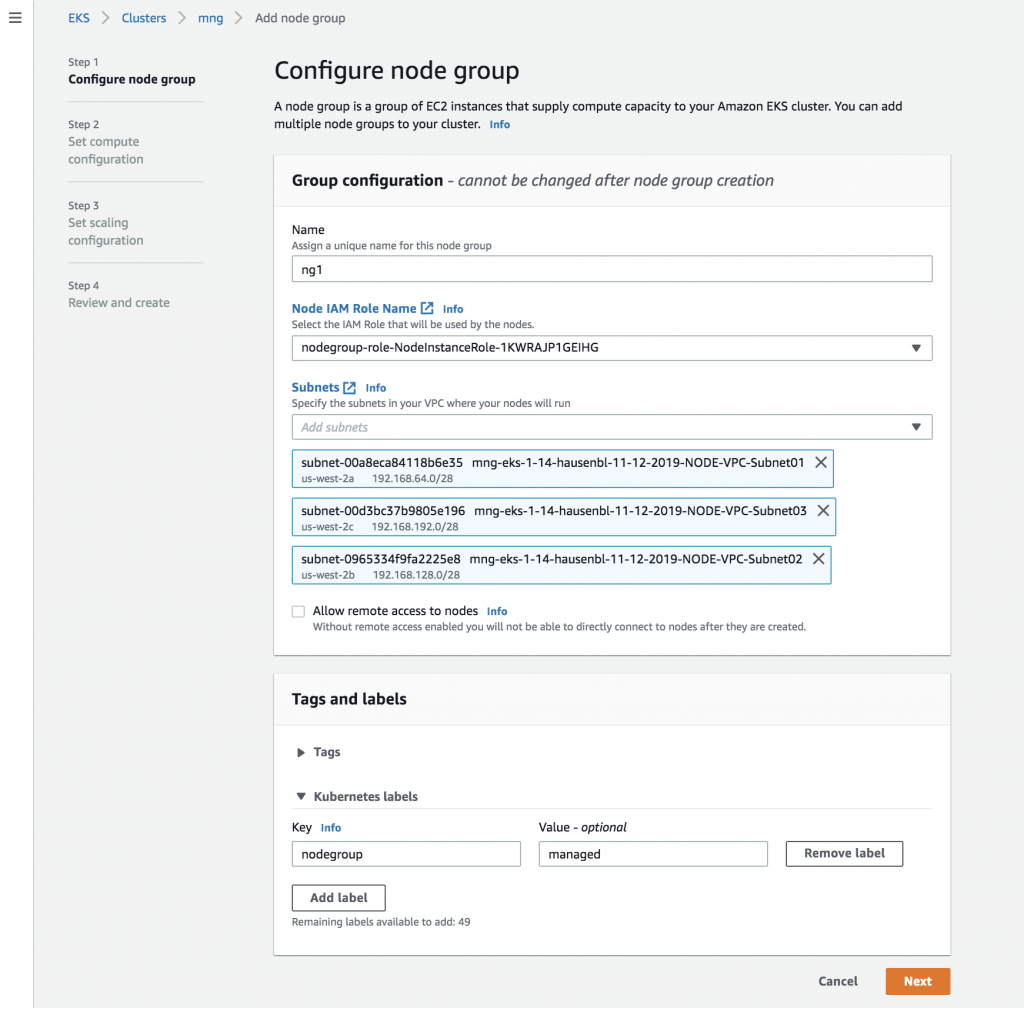Click the Remove label button

point(844,853)
